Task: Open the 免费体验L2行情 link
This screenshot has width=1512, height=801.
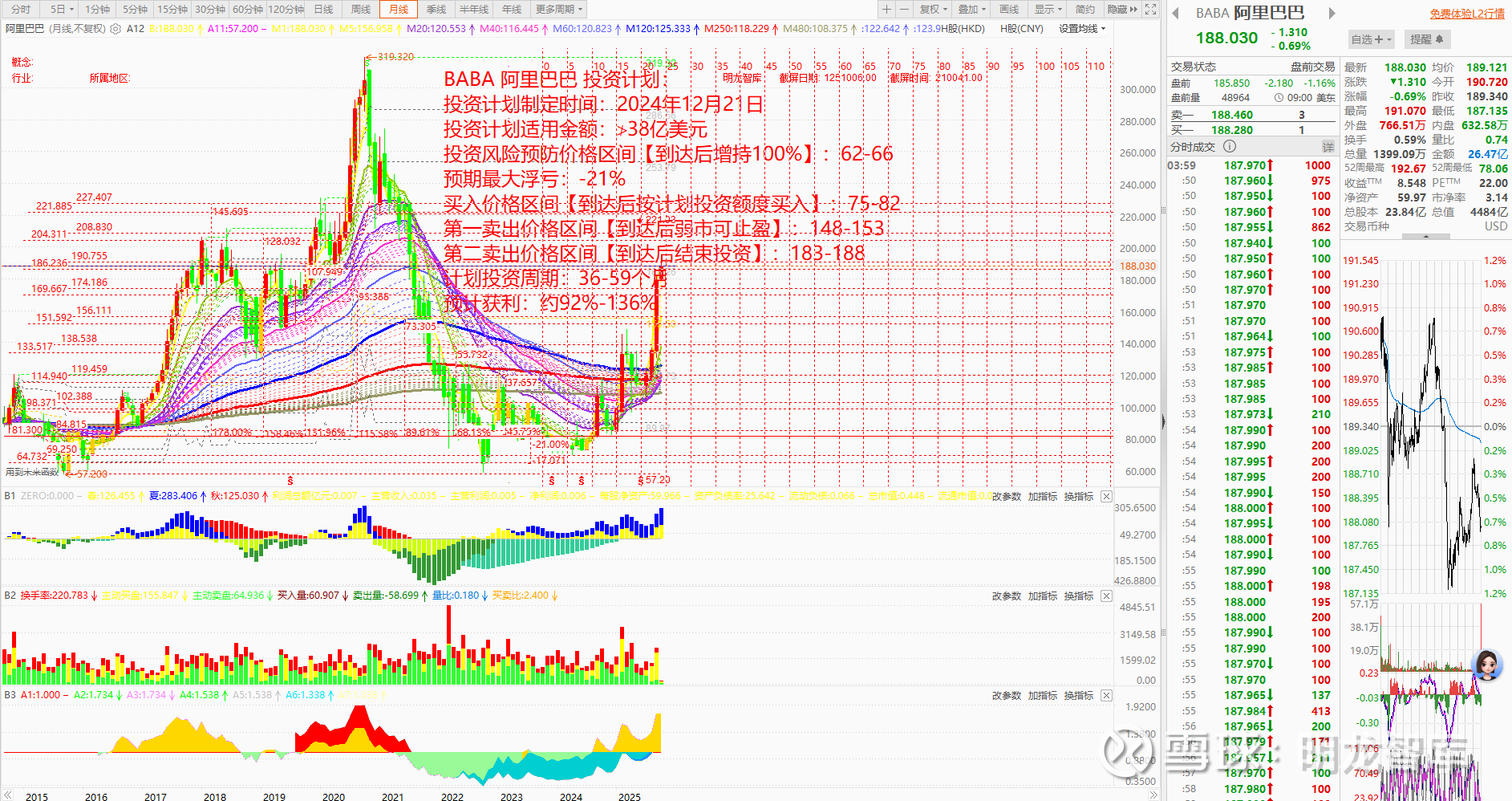Action: [x=1466, y=13]
